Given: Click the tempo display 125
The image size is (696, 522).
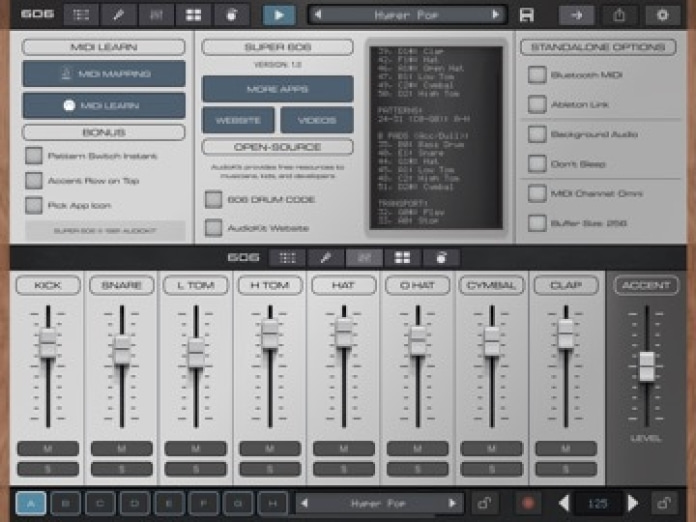Looking at the screenshot, I should click(598, 503).
